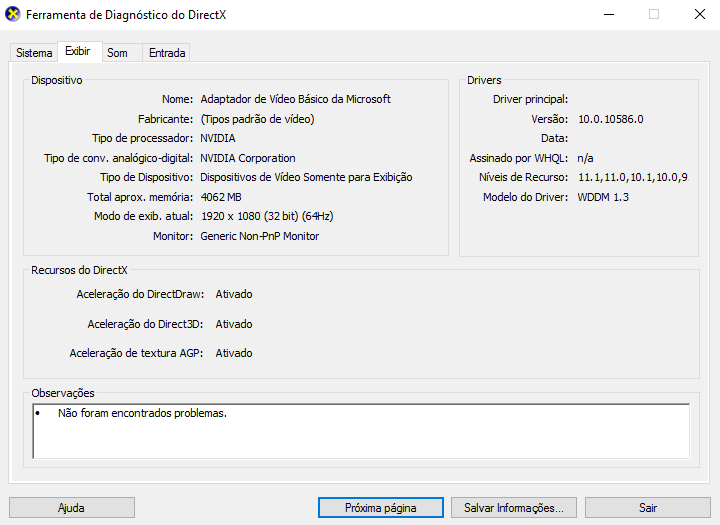Click 'Ativado' next to Aceleração de textura AGP
The height and width of the screenshot is (525, 720).
234,353
